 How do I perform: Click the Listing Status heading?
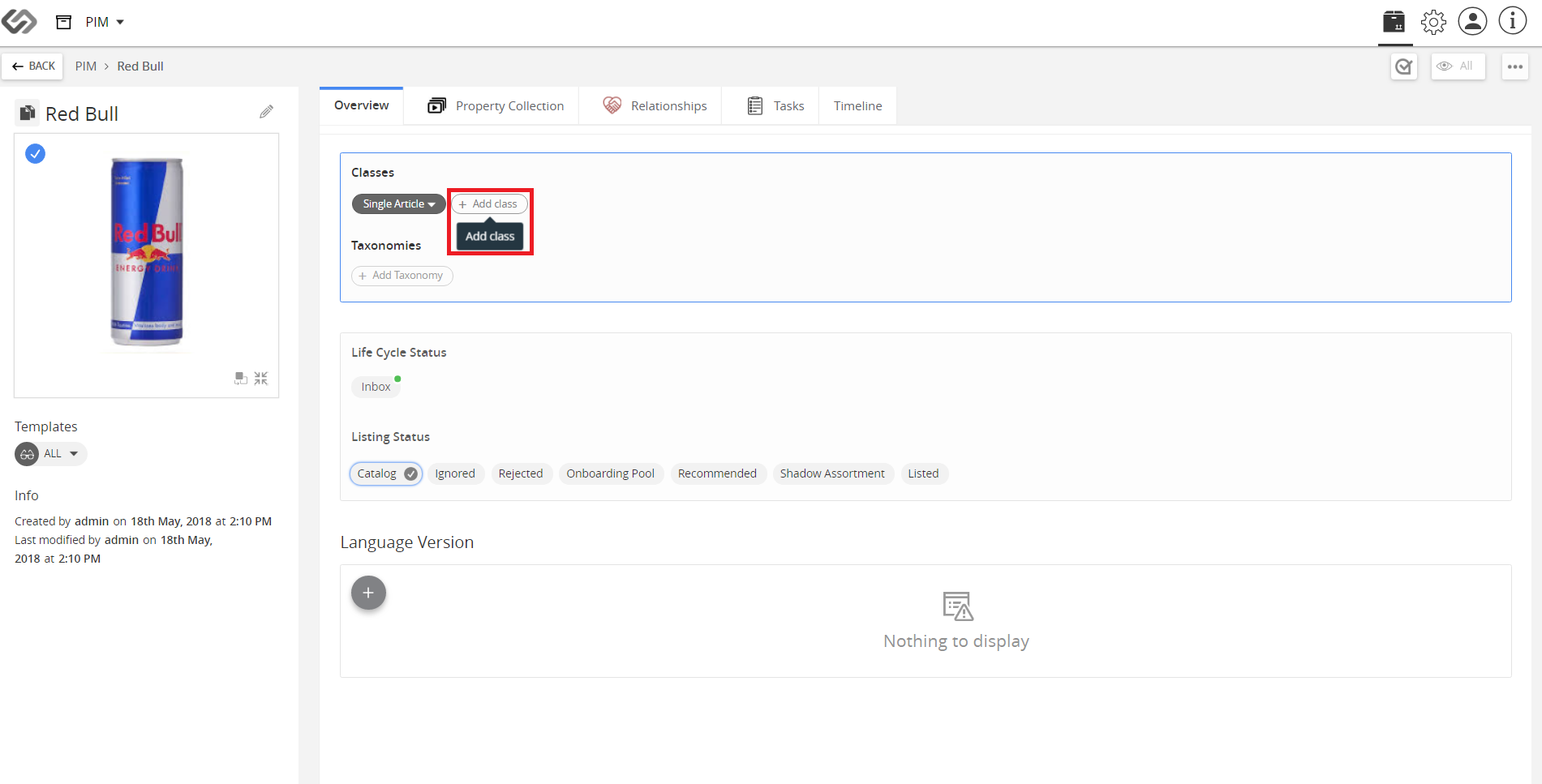[x=391, y=437]
